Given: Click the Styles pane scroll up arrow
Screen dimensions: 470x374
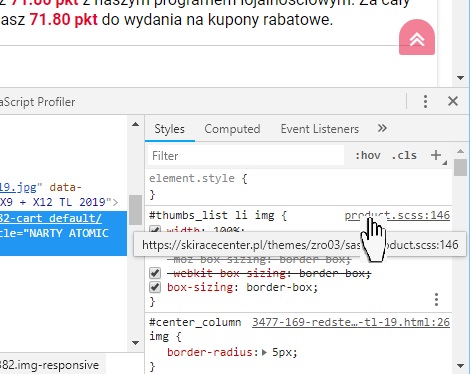Looking at the screenshot, I should click(x=461, y=152).
